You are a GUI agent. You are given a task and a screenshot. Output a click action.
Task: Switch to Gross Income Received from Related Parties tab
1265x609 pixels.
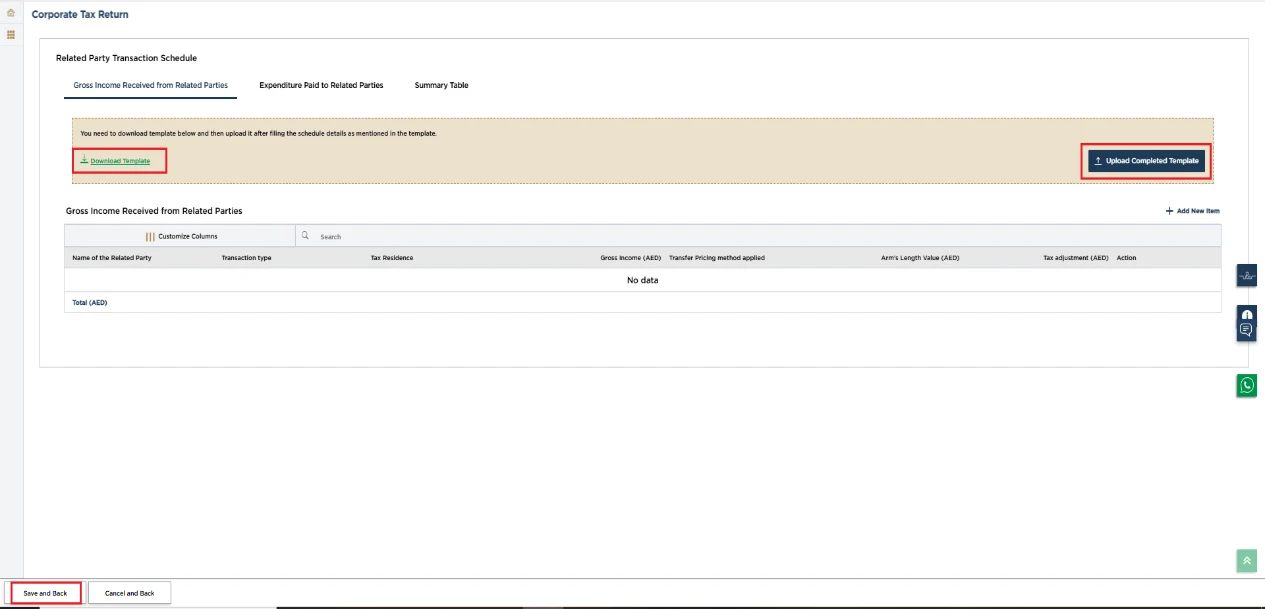pyautogui.click(x=151, y=85)
